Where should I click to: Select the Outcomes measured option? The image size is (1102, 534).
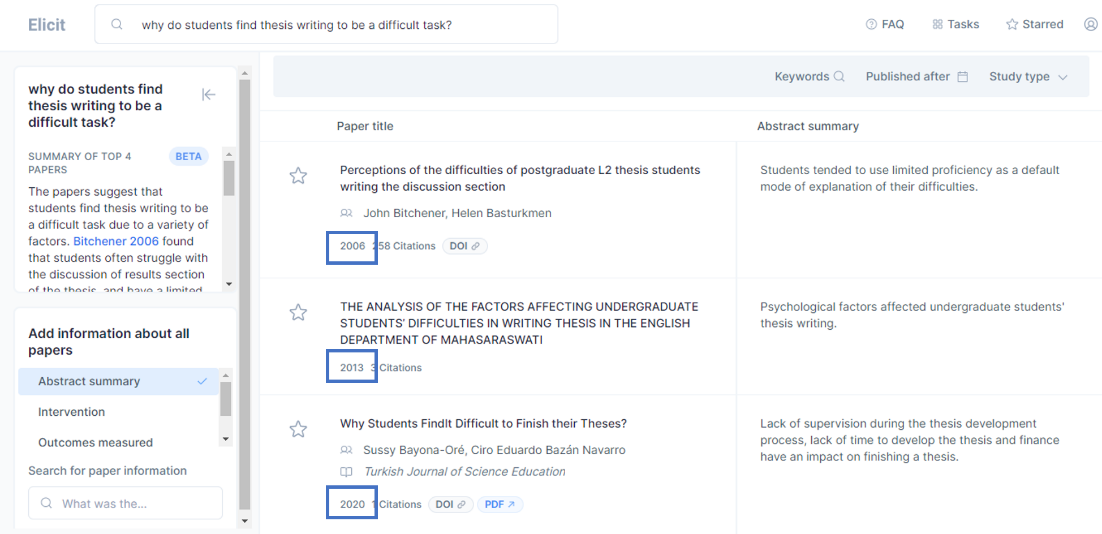(x=95, y=442)
